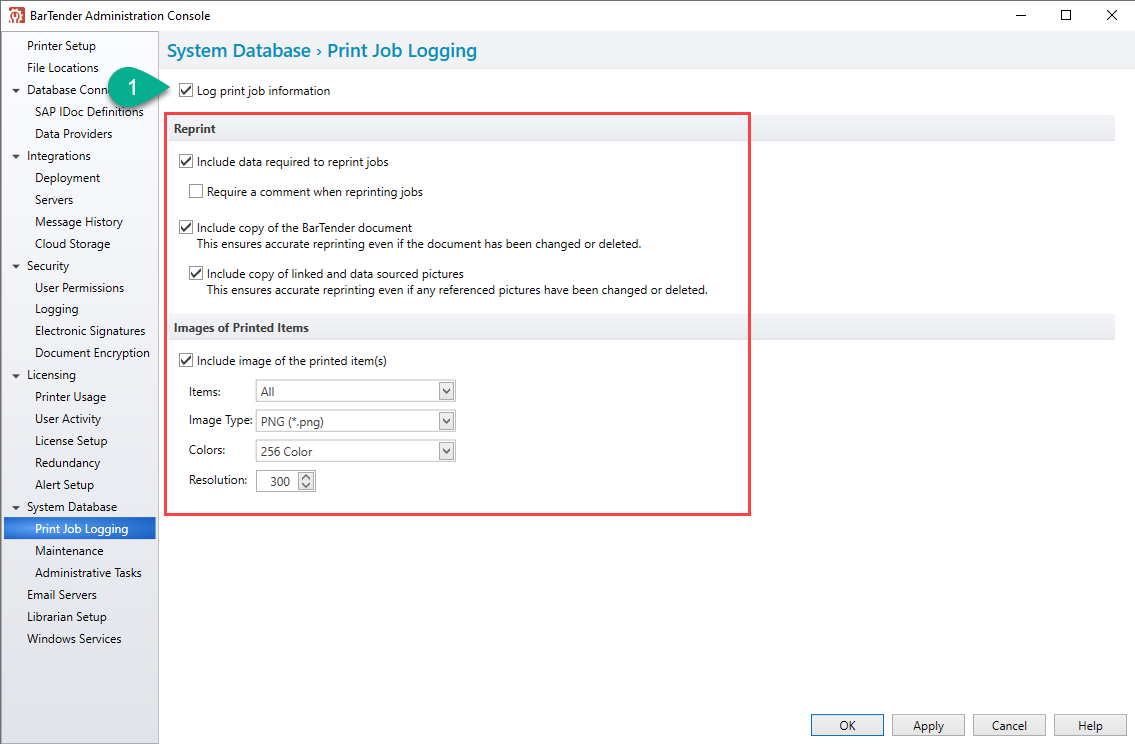This screenshot has height=744, width=1135.
Task: Collapse the System Database tree node
Action: click(x=16, y=507)
